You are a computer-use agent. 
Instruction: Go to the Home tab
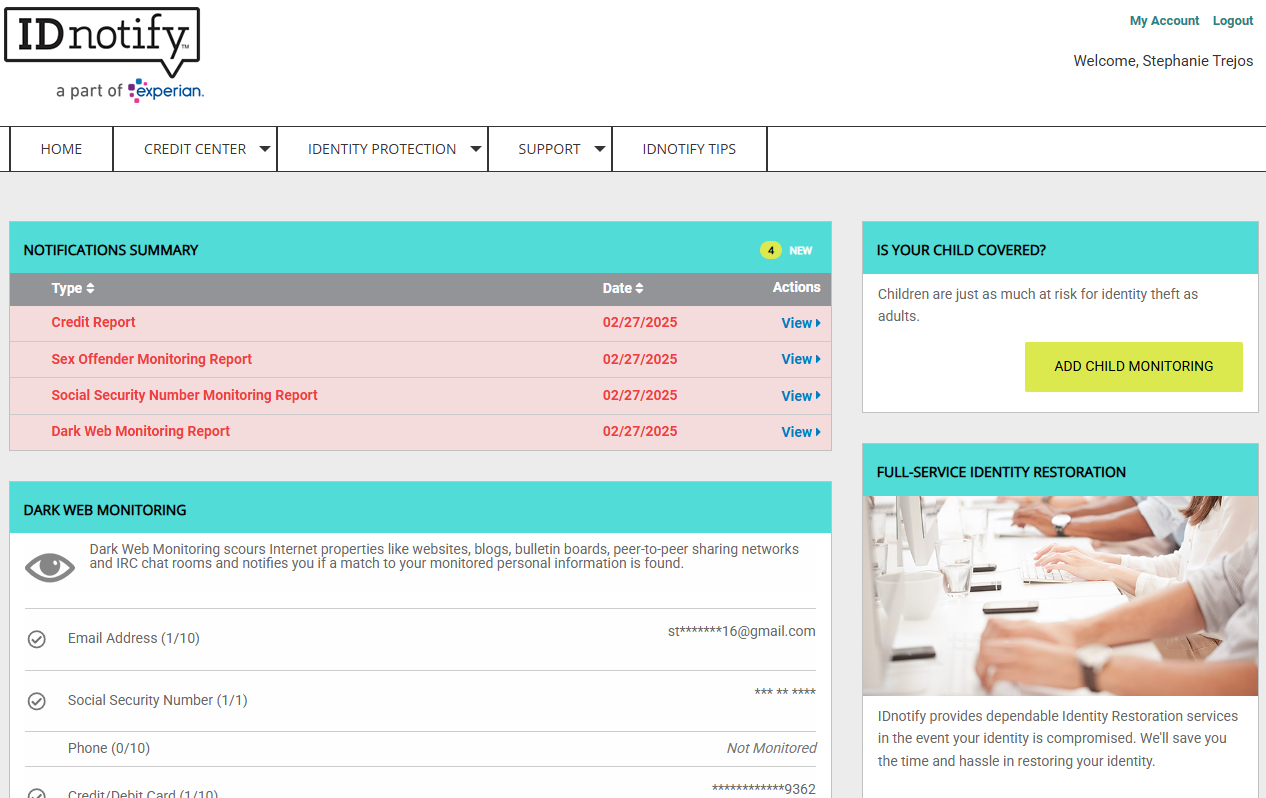tap(62, 149)
